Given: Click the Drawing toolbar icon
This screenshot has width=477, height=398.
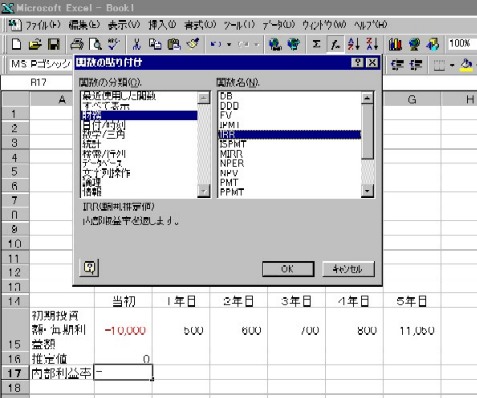Looking at the screenshot, I should point(433,44).
